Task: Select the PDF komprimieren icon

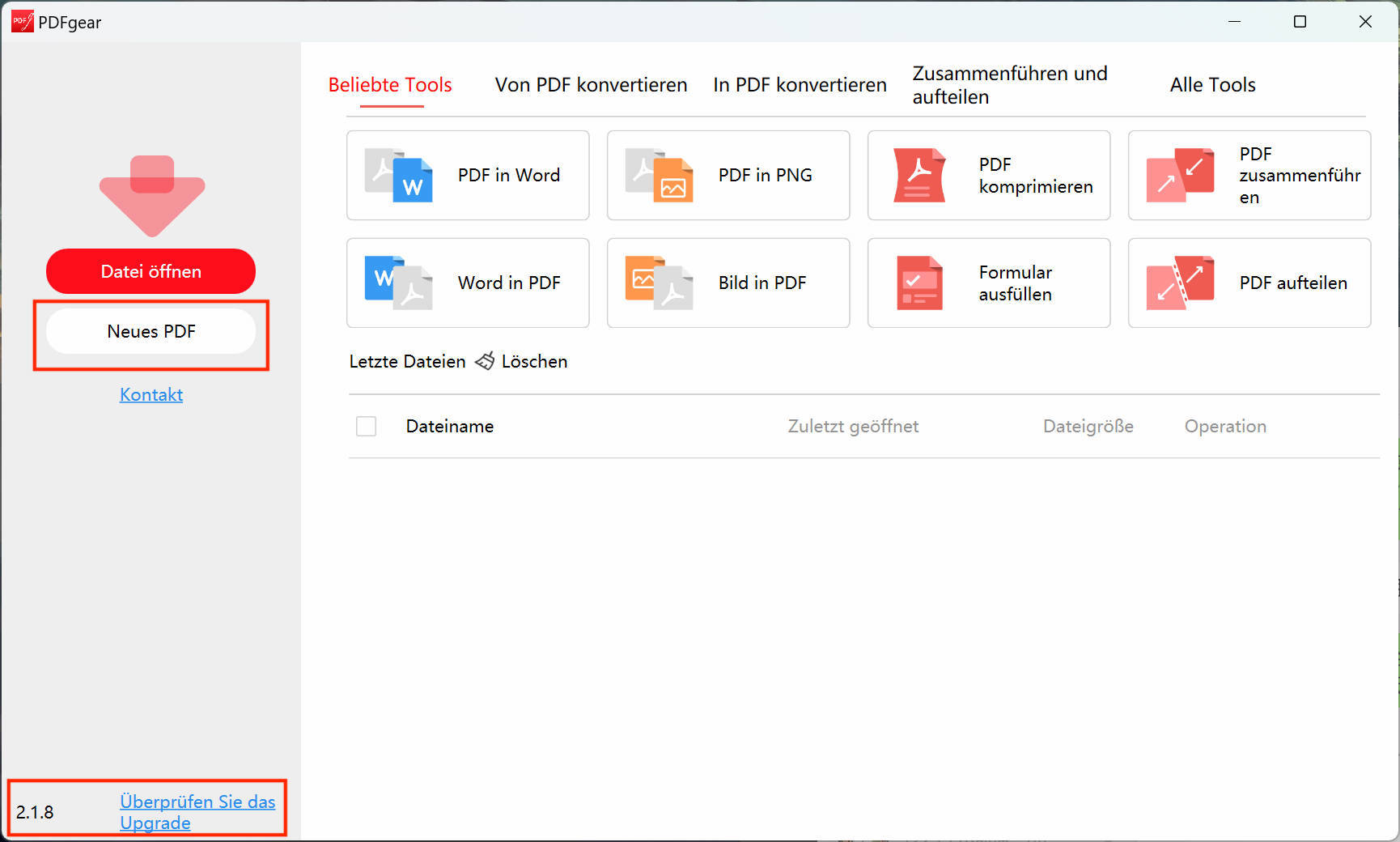Action: pyautogui.click(x=918, y=175)
